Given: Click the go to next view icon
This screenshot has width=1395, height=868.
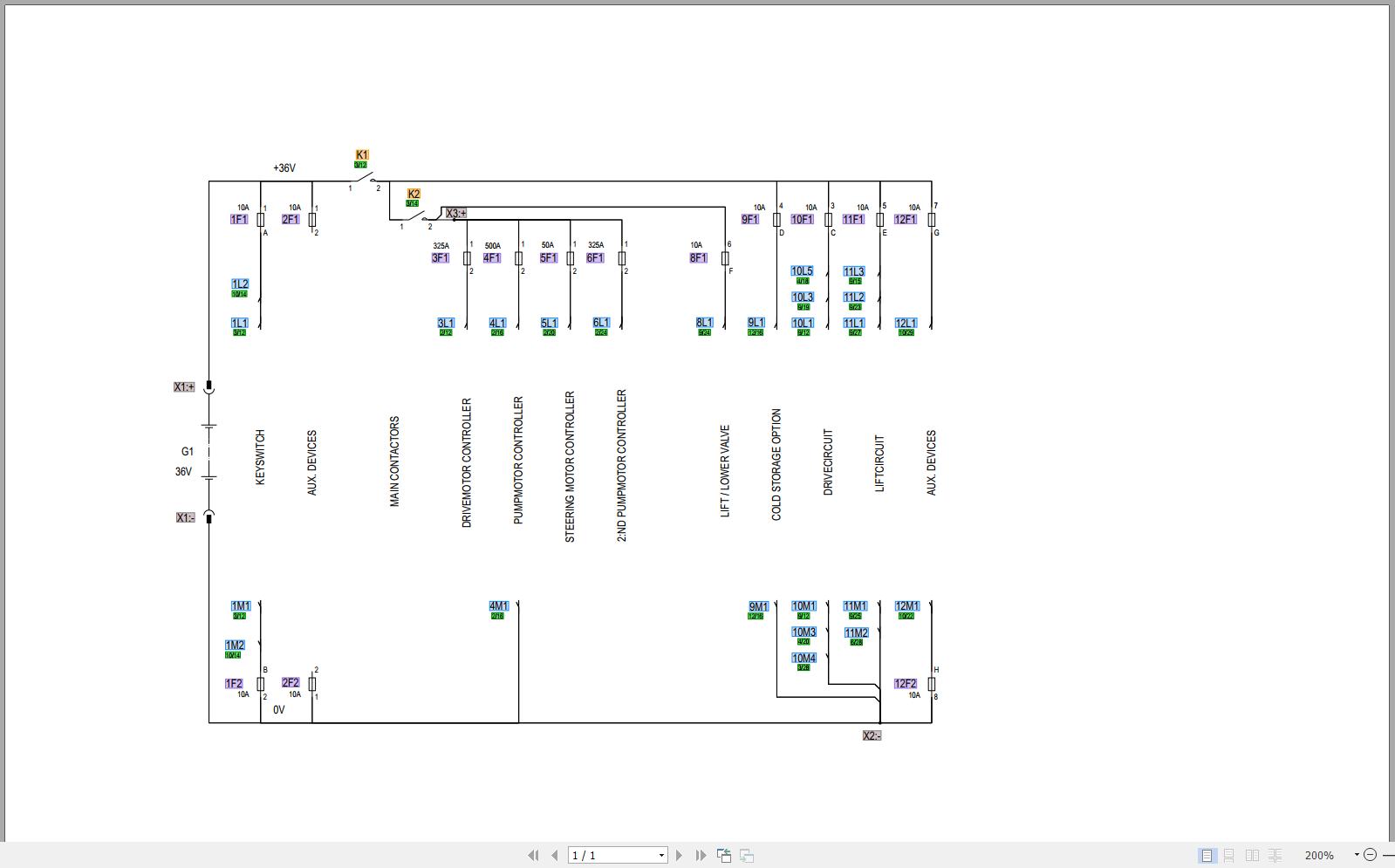Looking at the screenshot, I should (747, 856).
